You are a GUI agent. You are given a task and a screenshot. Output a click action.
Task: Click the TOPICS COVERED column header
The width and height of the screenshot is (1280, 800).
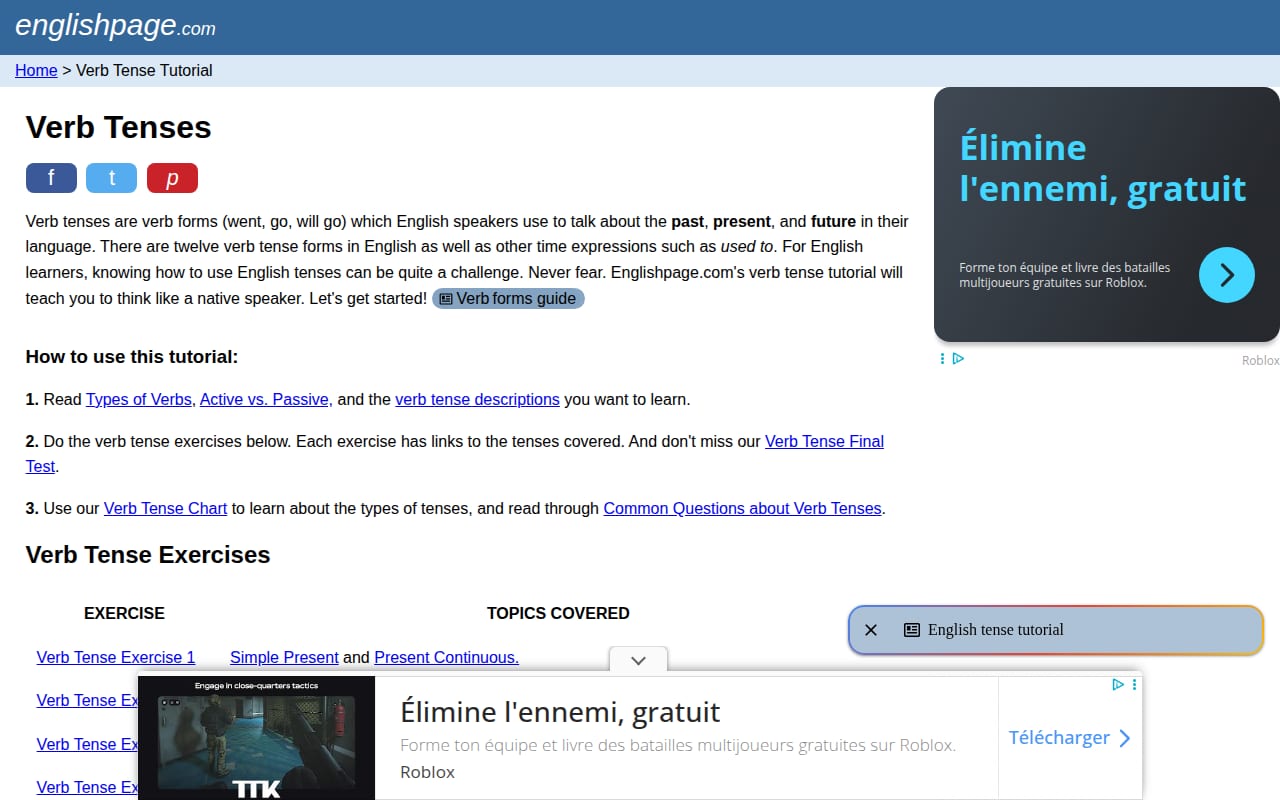coord(558,613)
